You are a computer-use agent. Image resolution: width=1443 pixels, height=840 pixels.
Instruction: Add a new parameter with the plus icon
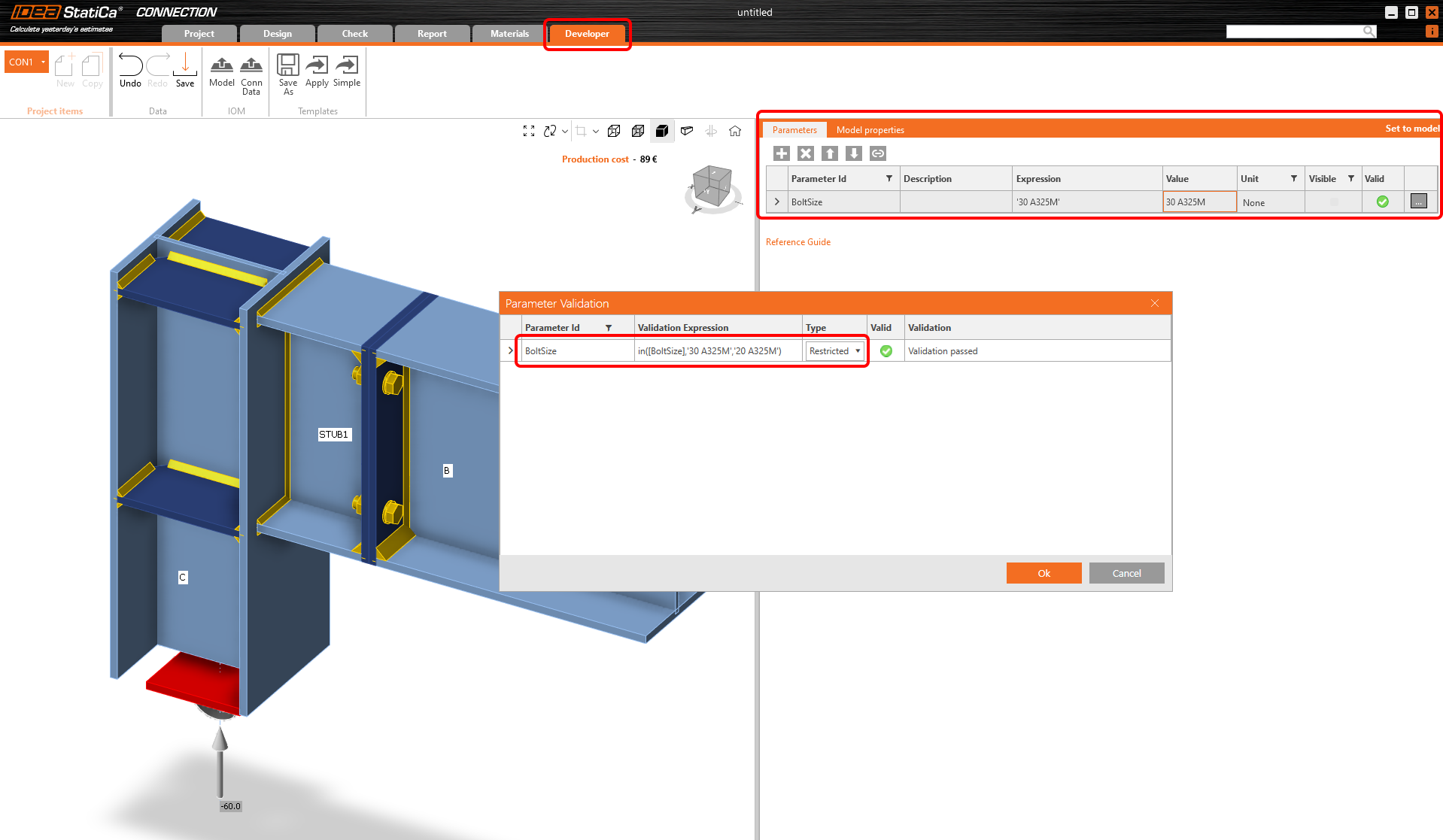point(781,153)
